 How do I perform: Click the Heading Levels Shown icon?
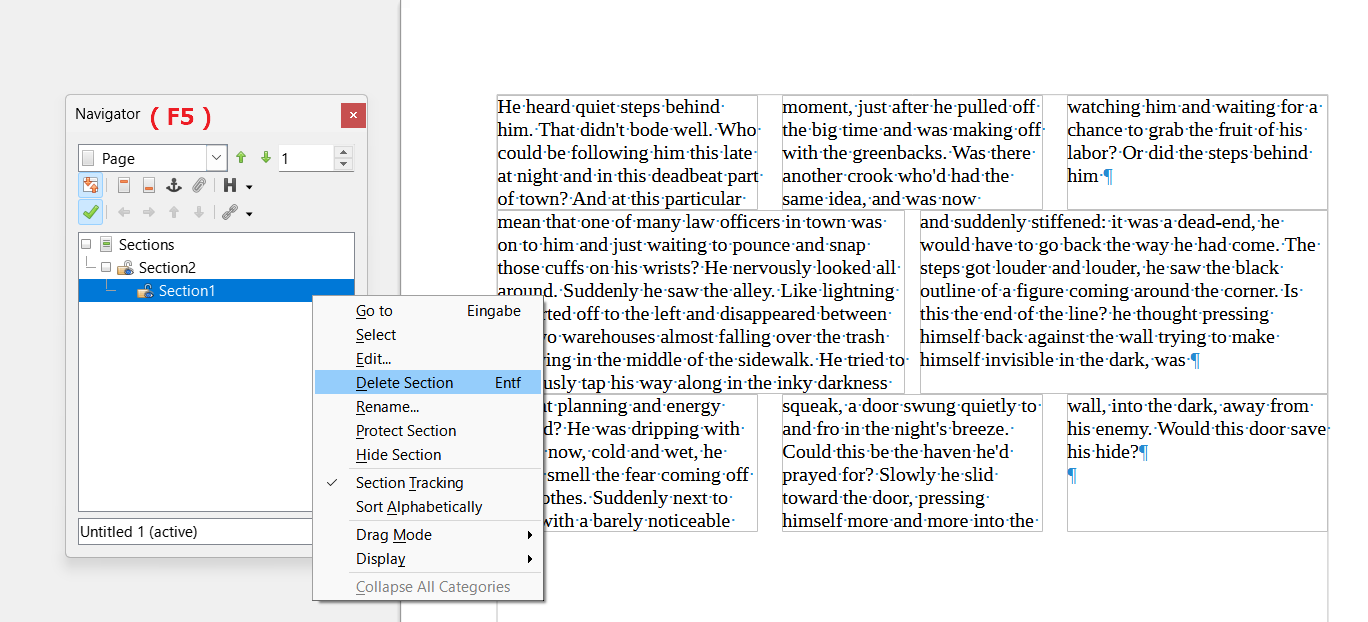[x=231, y=186]
